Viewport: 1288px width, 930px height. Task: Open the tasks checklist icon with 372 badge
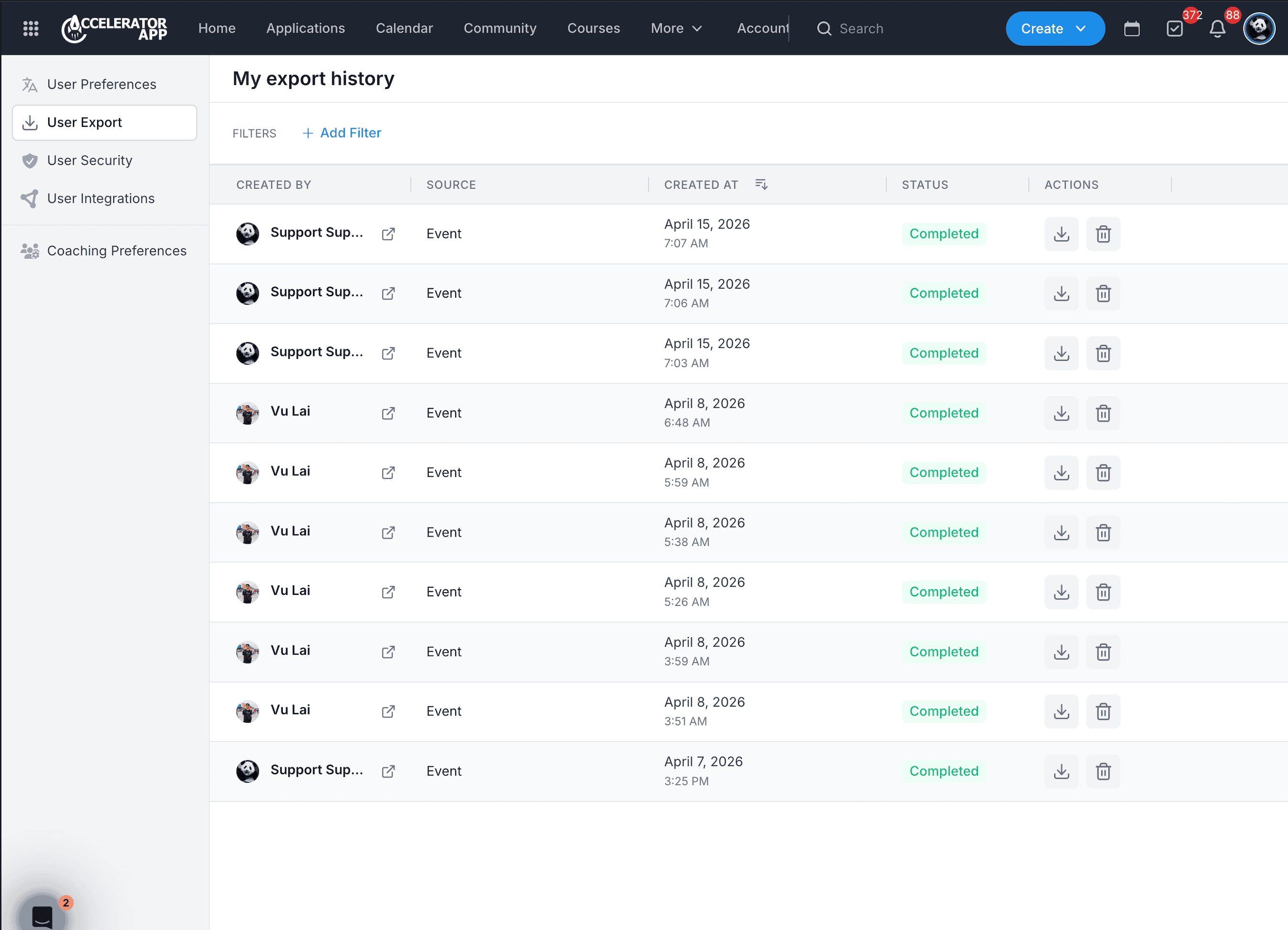click(x=1174, y=28)
